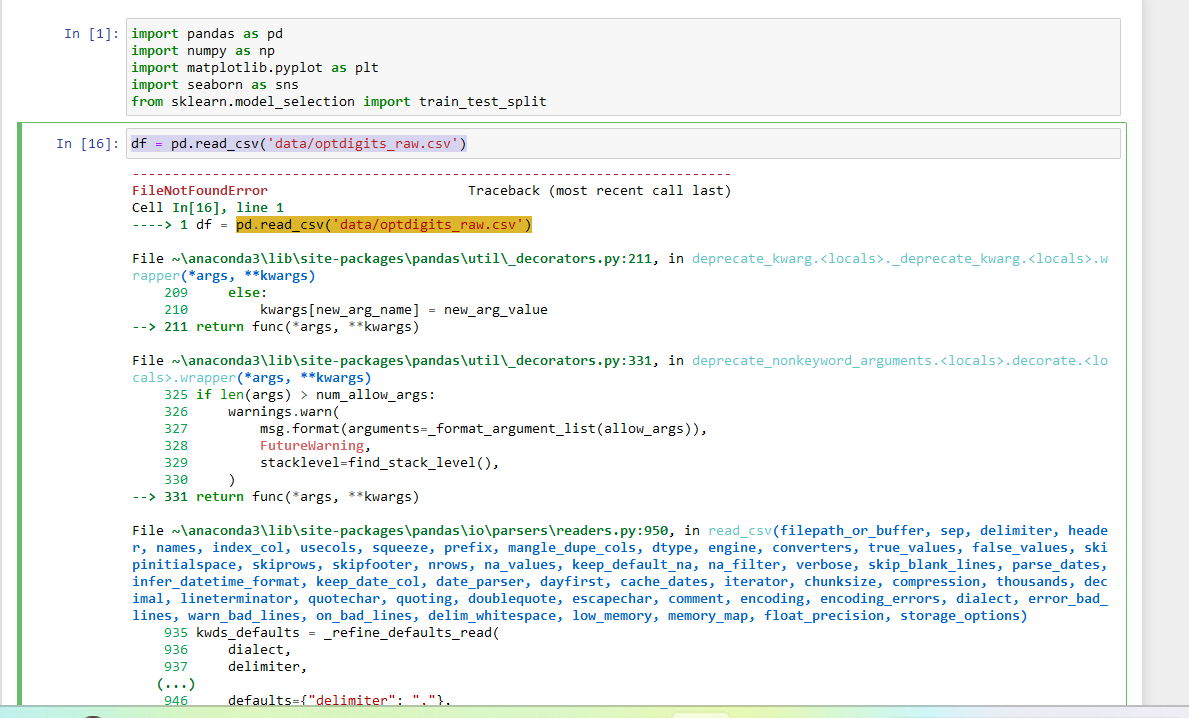Click the train_test_split import line
Screen dimensions: 1189x718
tap(338, 102)
